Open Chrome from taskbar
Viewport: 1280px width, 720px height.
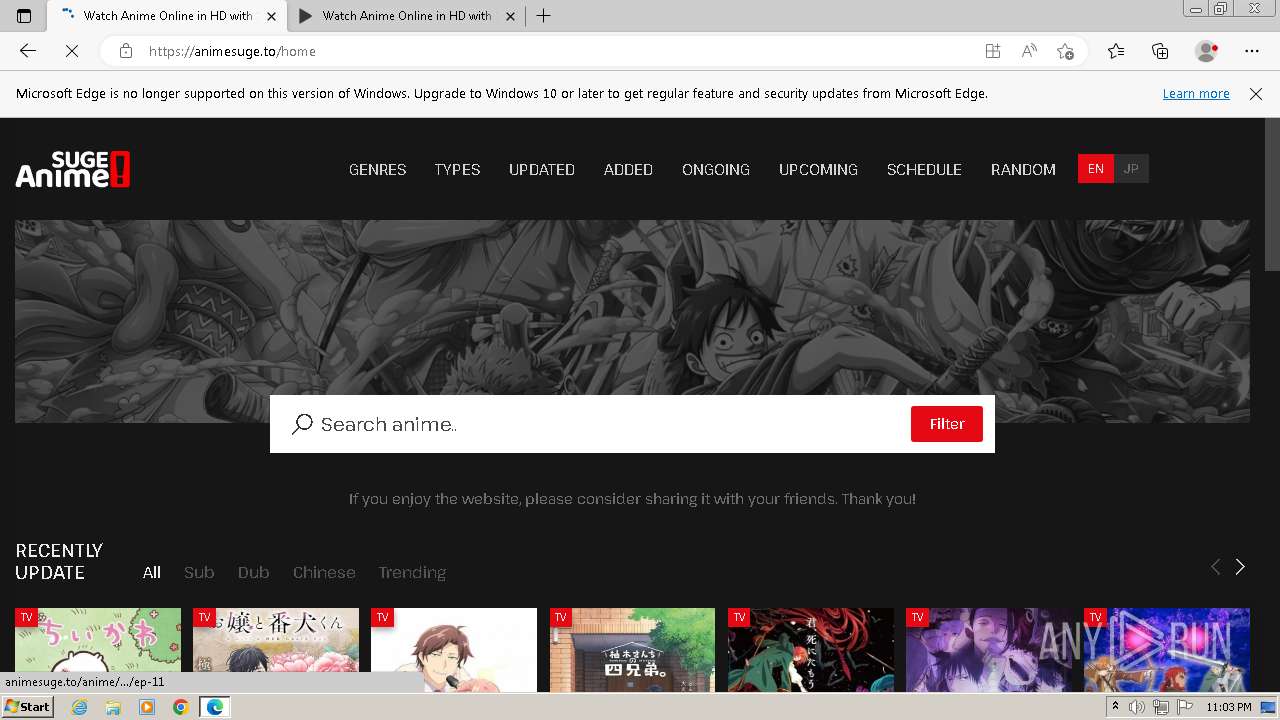click(180, 707)
